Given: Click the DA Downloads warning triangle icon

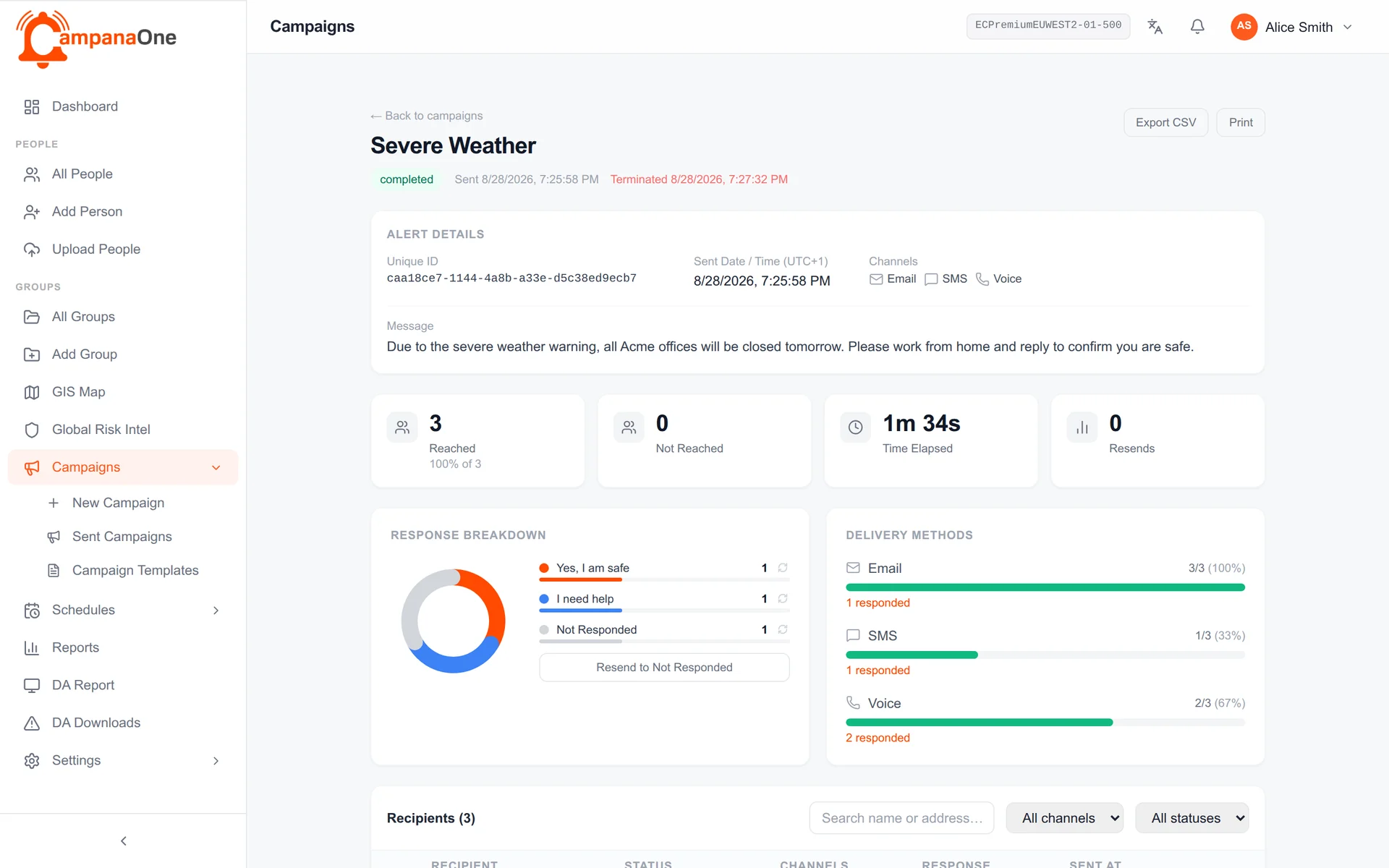Looking at the screenshot, I should point(32,723).
